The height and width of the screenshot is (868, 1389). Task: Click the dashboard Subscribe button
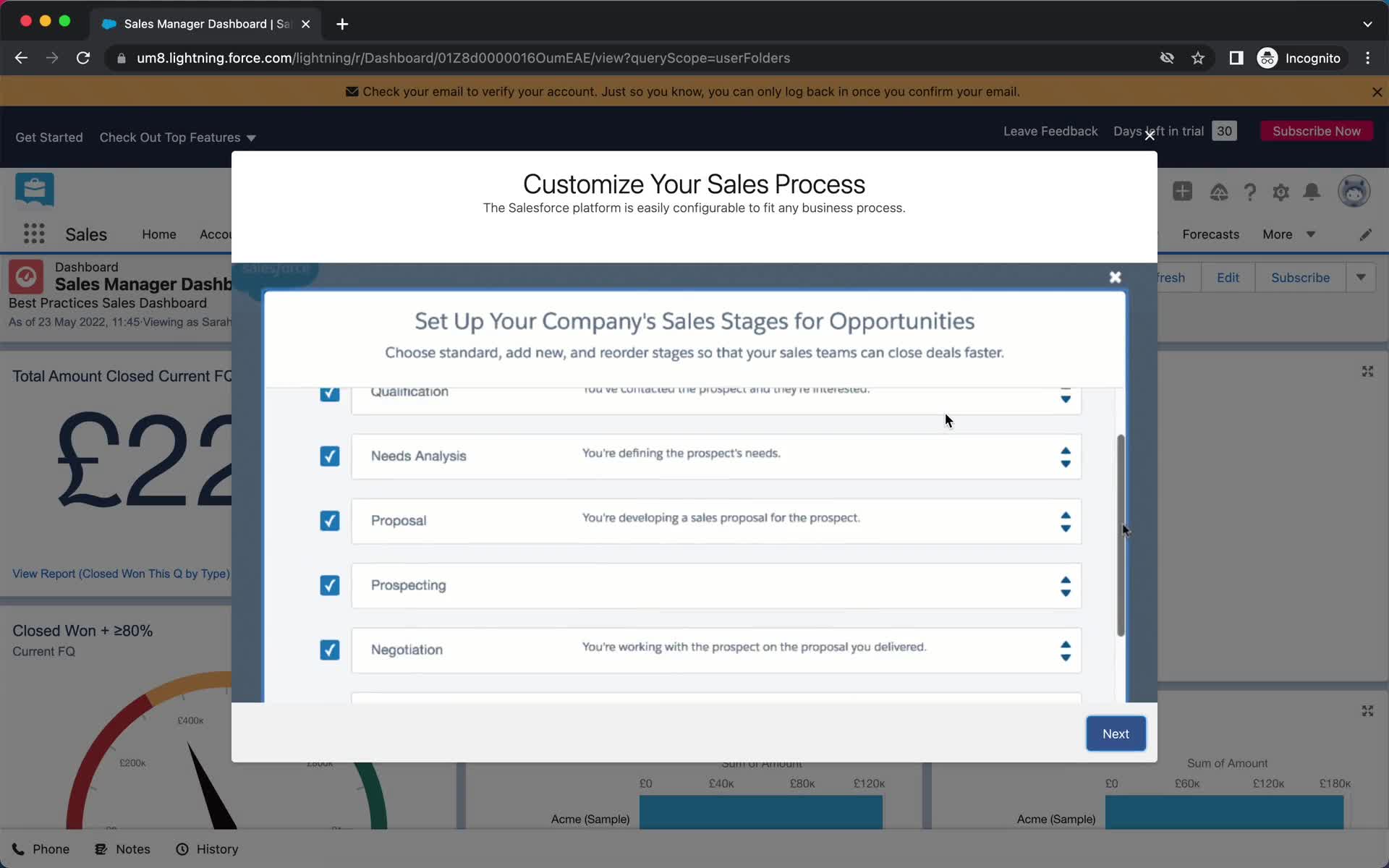point(1300,278)
